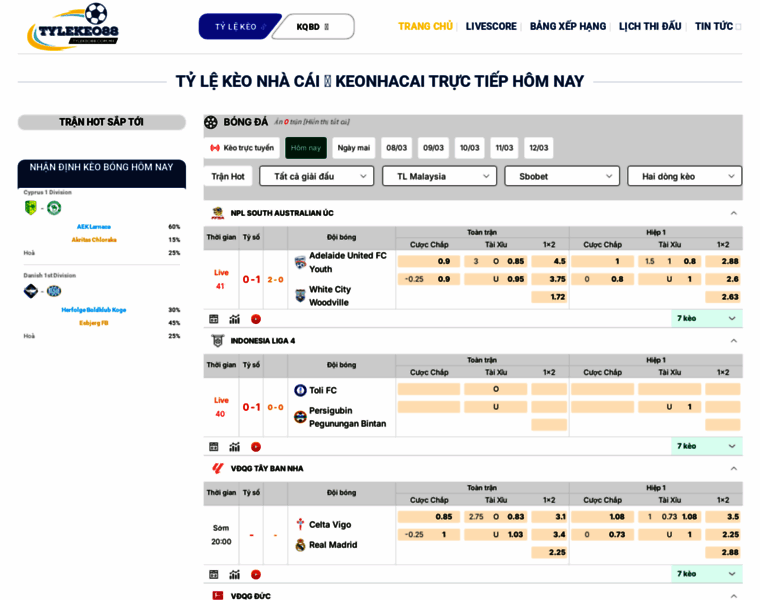This screenshot has height=600, width=760.
Task: Expand 7 kèo for Celta Vigo match
Action: coord(707,574)
